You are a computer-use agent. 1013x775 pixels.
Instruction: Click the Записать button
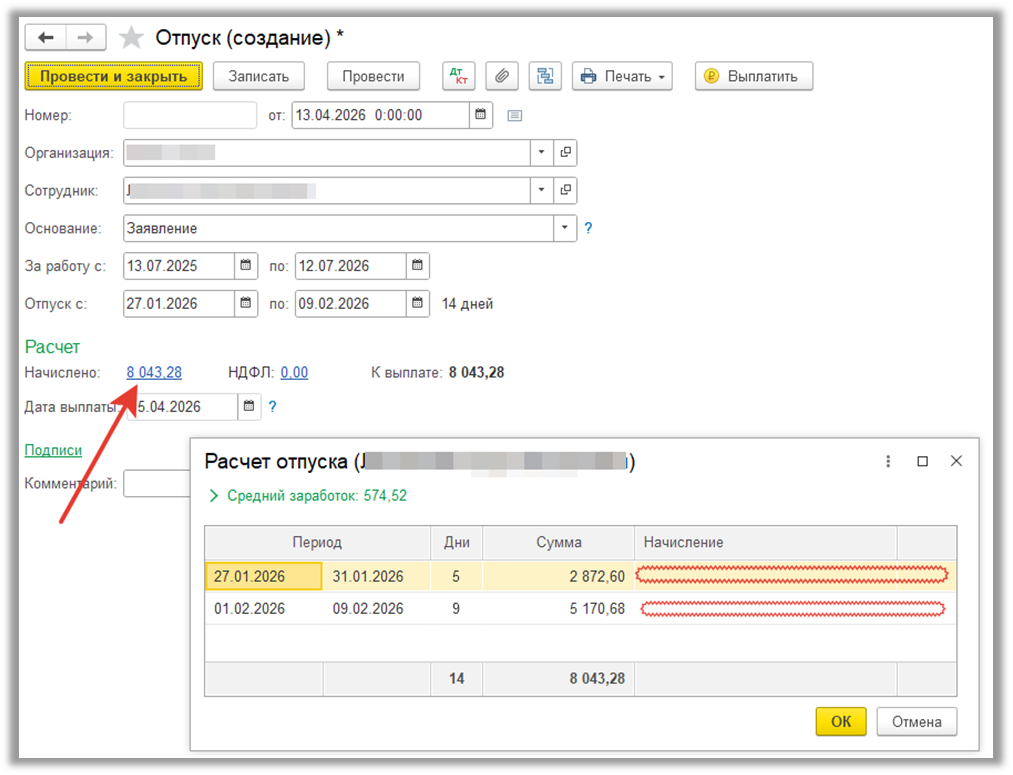[x=258, y=76]
